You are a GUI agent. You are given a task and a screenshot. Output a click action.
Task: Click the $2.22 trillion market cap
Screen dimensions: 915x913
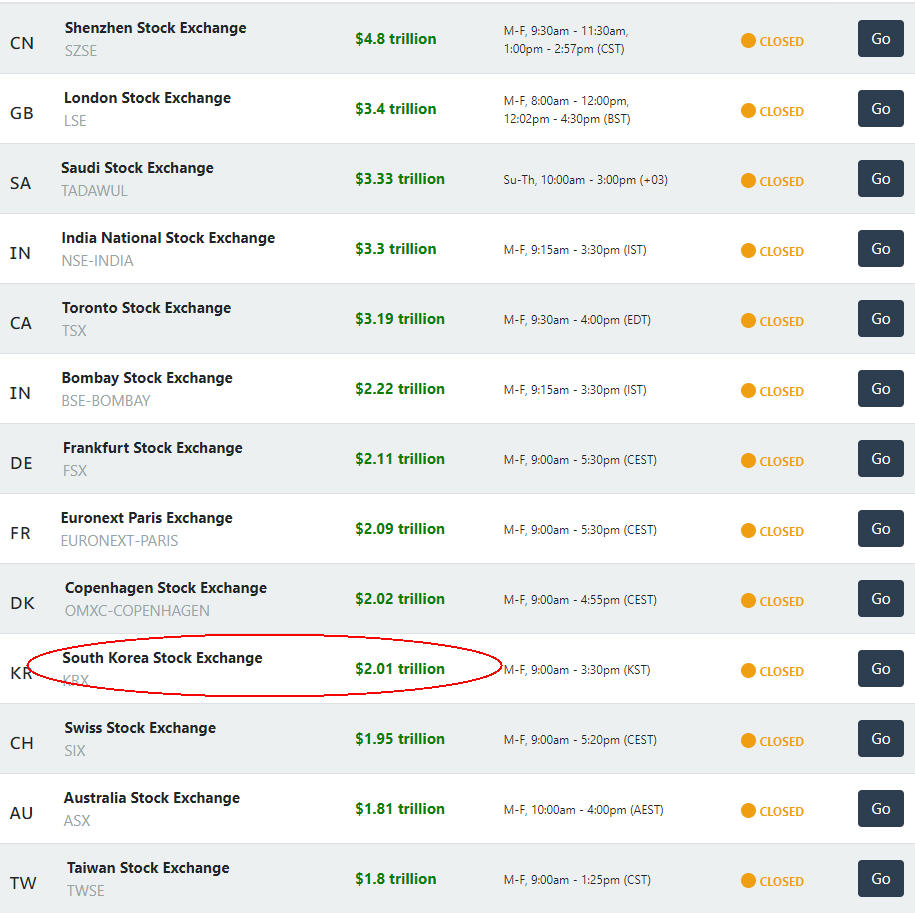(x=400, y=389)
